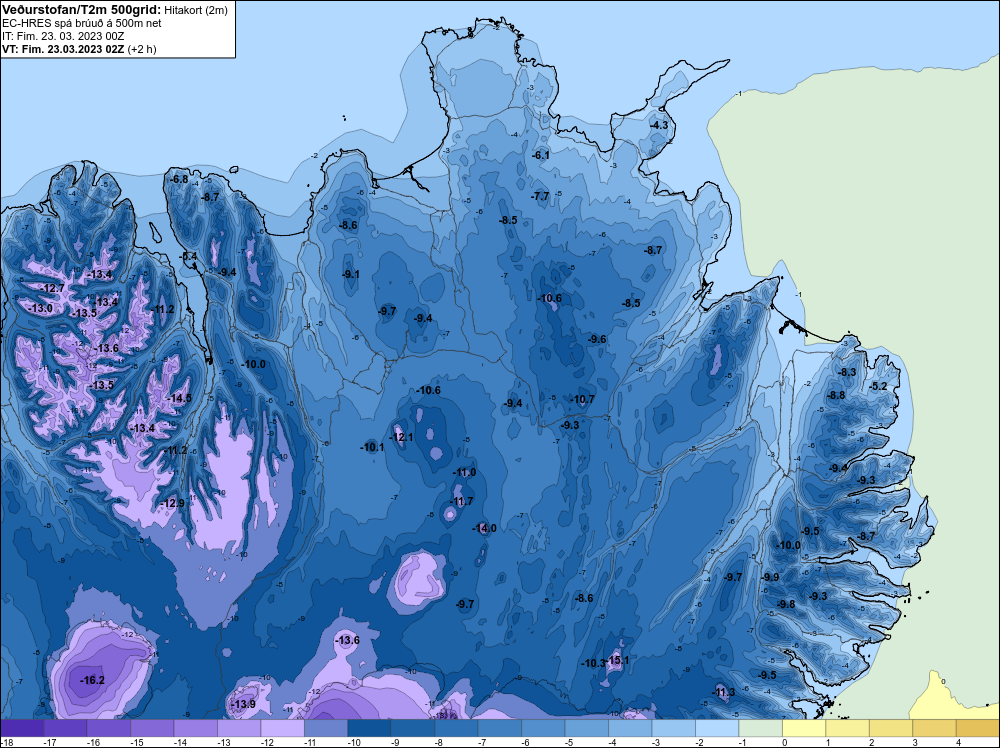1000x748 pixels.
Task: Click the -10.3 temperature value
Action: [x=592, y=663]
